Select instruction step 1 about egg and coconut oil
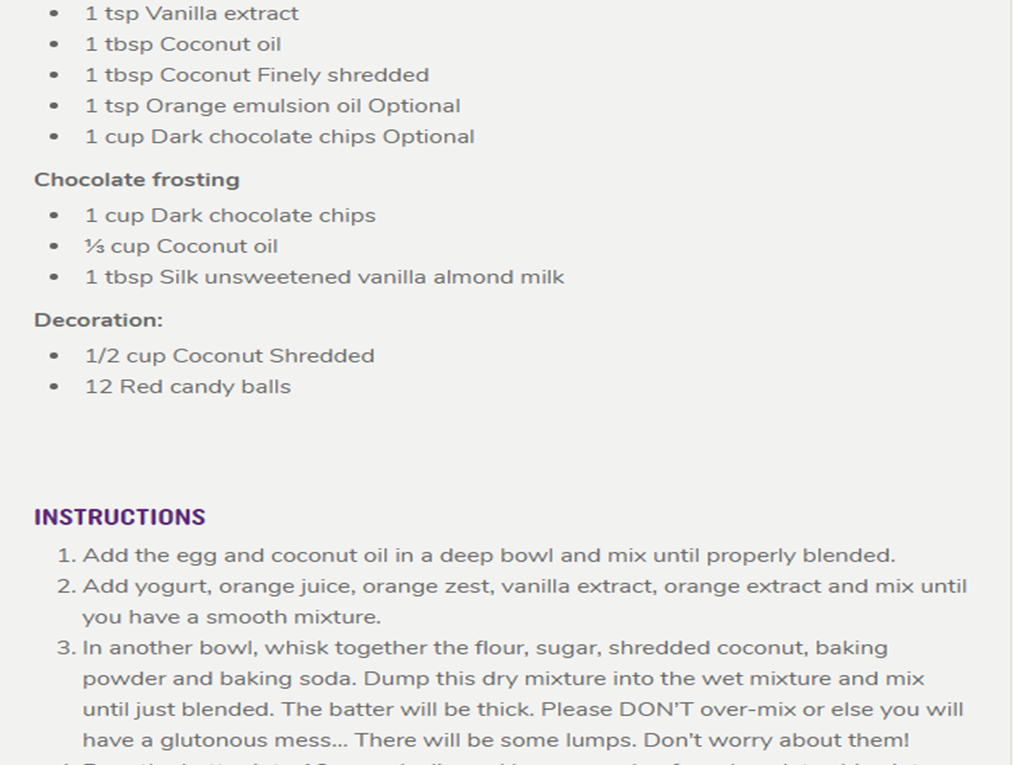The height and width of the screenshot is (765, 1019). pos(489,556)
